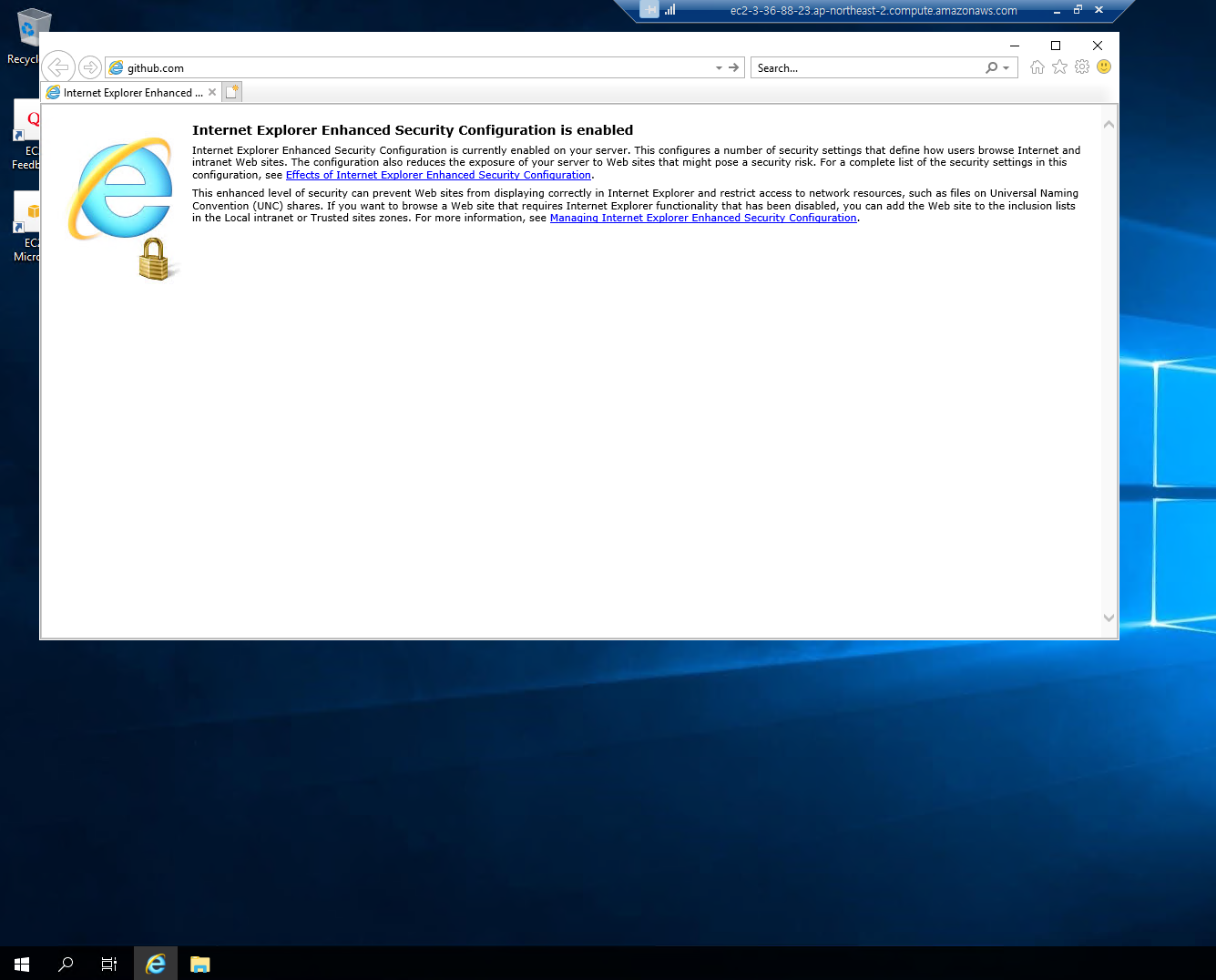Image resolution: width=1216 pixels, height=980 pixels.
Task: Click the scrollbar down arrow on the page
Action: point(1109,618)
